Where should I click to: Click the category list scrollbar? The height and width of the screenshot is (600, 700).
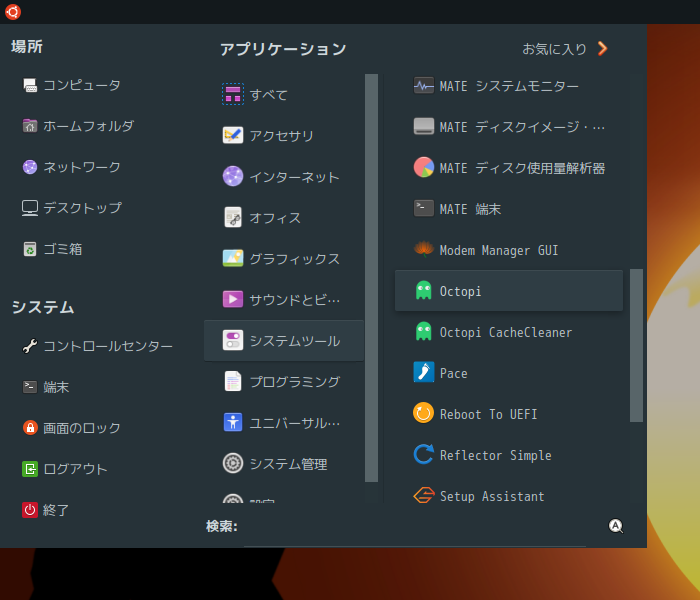tap(371, 278)
